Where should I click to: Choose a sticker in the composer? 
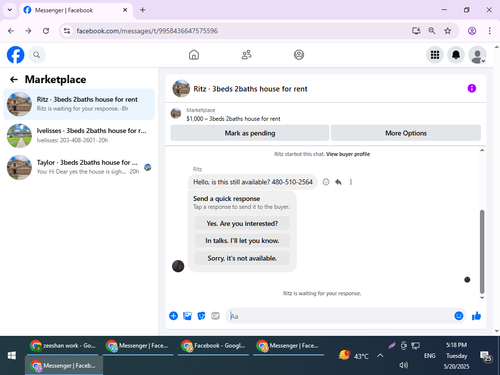201,316
